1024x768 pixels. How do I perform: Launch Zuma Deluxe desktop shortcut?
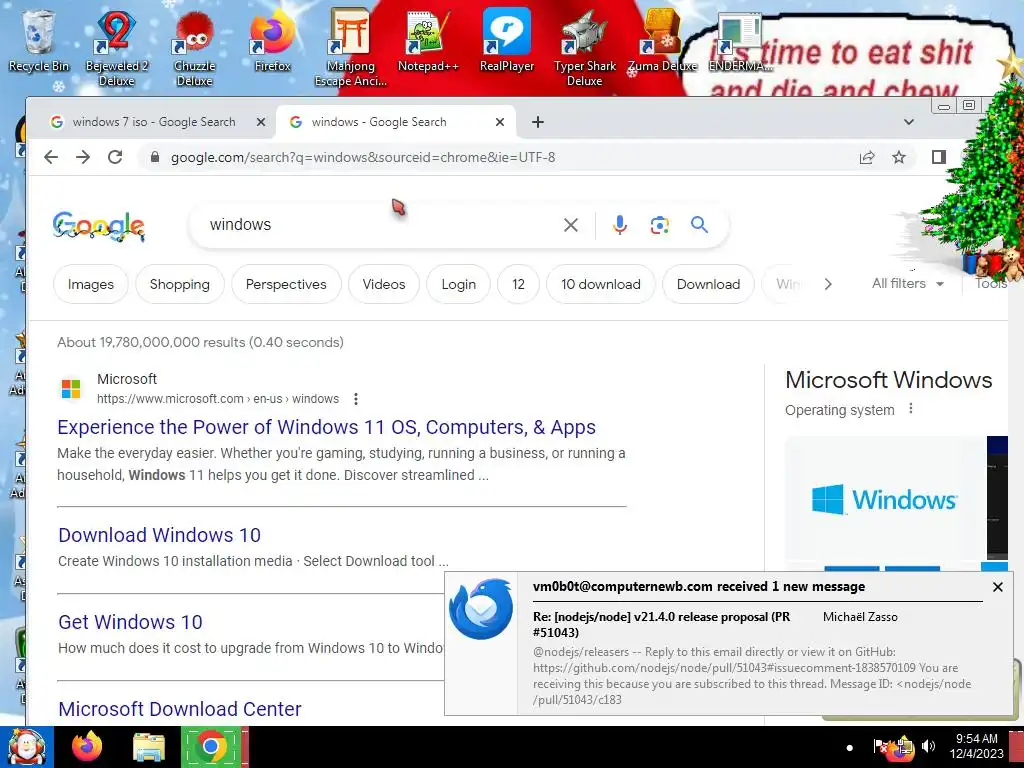(662, 39)
